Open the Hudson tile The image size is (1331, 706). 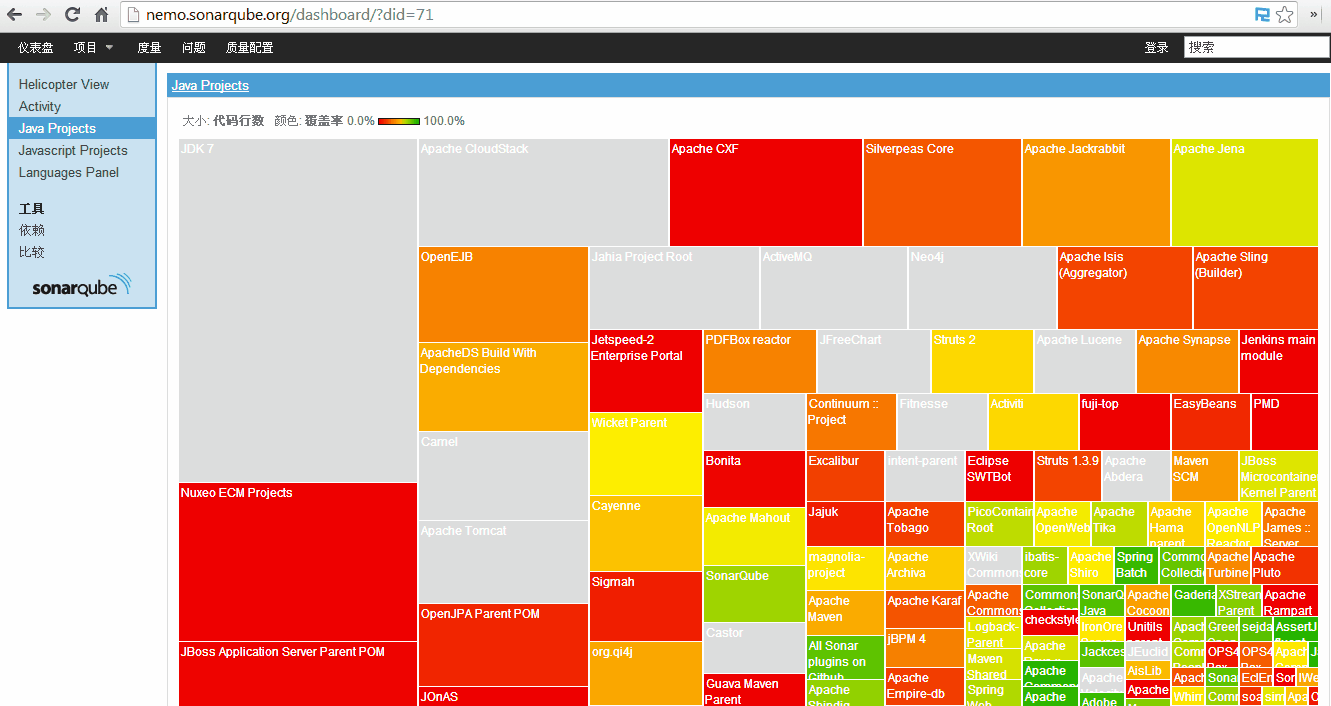pyautogui.click(x=754, y=422)
